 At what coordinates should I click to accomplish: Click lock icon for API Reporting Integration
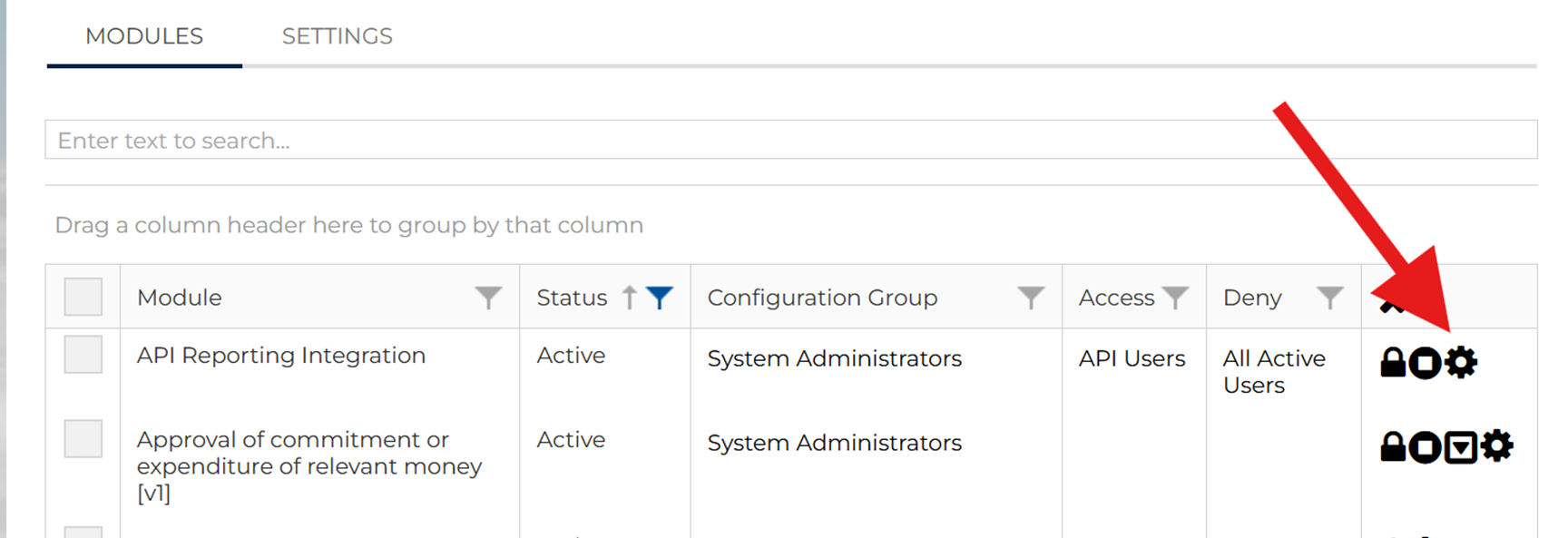(x=1393, y=363)
